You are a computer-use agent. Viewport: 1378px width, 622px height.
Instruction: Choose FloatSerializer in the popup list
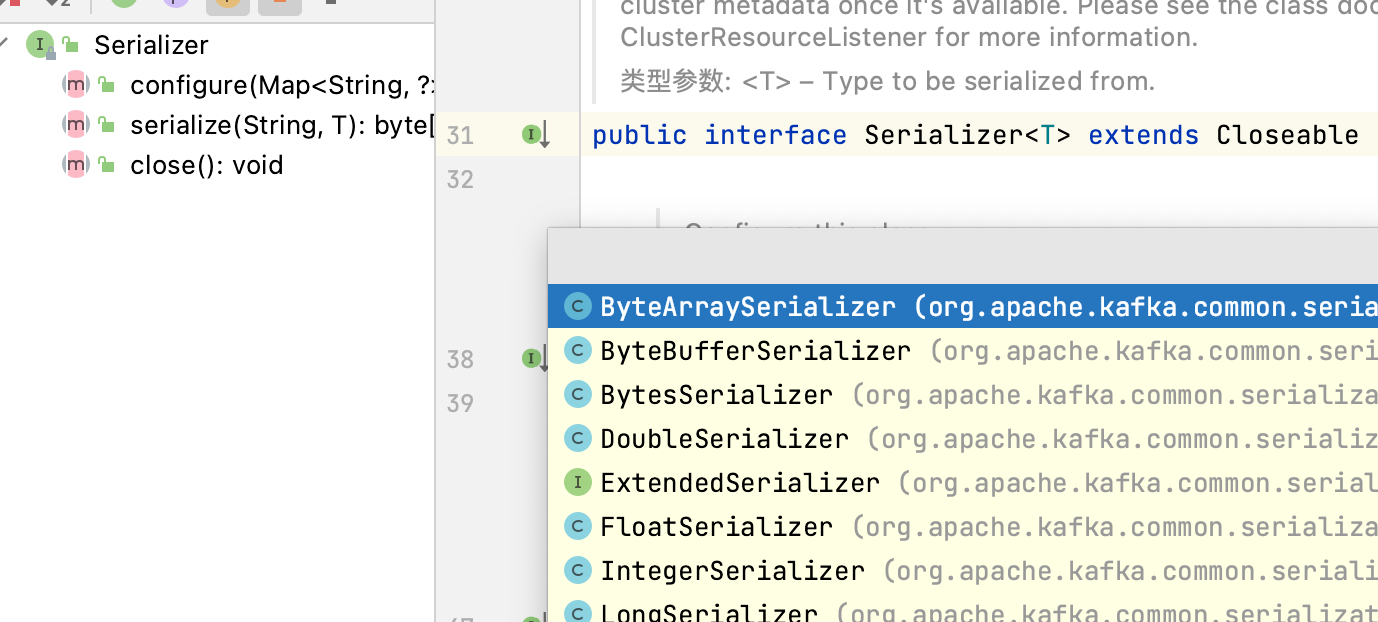pos(716,526)
